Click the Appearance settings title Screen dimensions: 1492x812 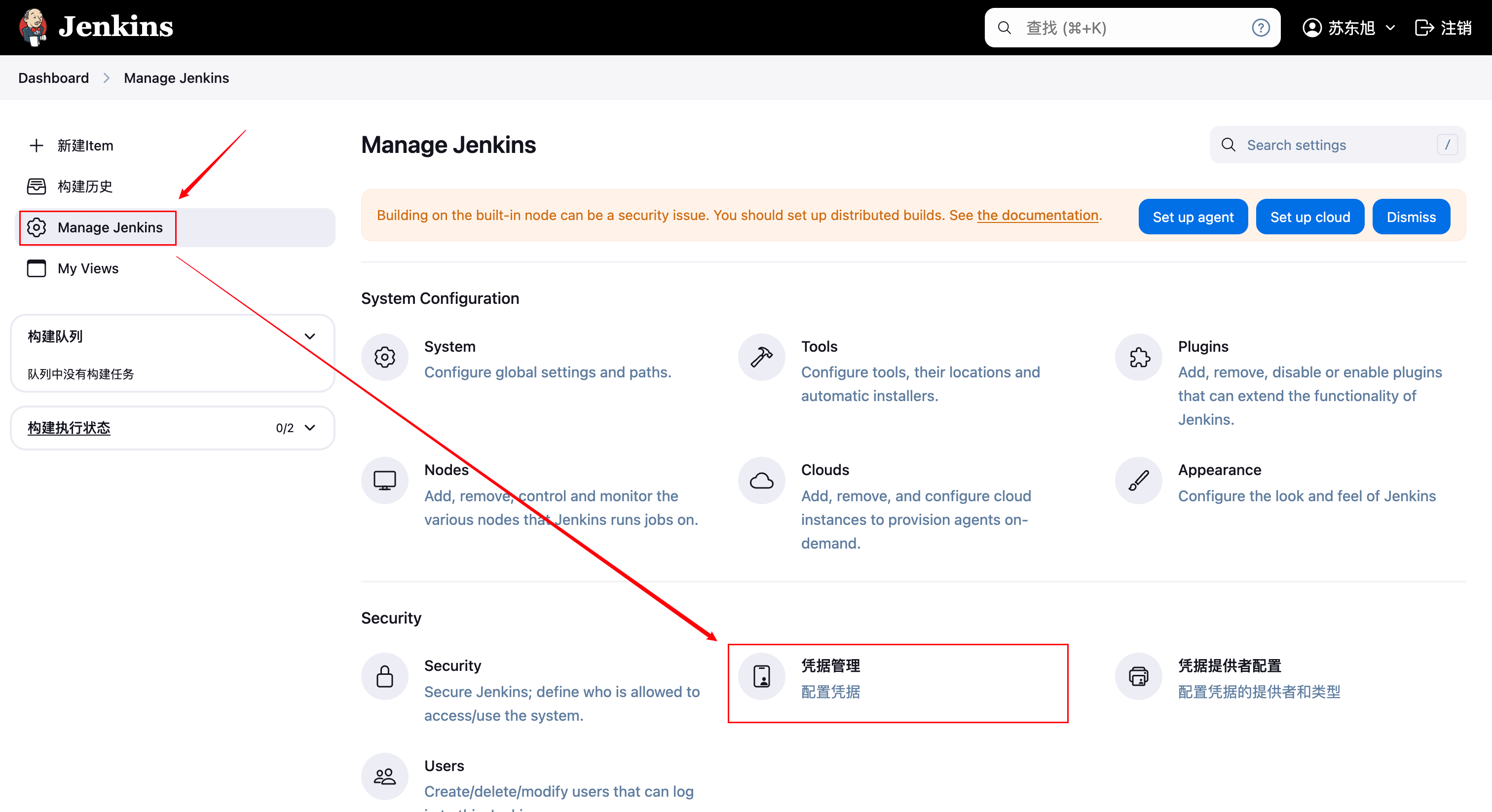point(1219,470)
